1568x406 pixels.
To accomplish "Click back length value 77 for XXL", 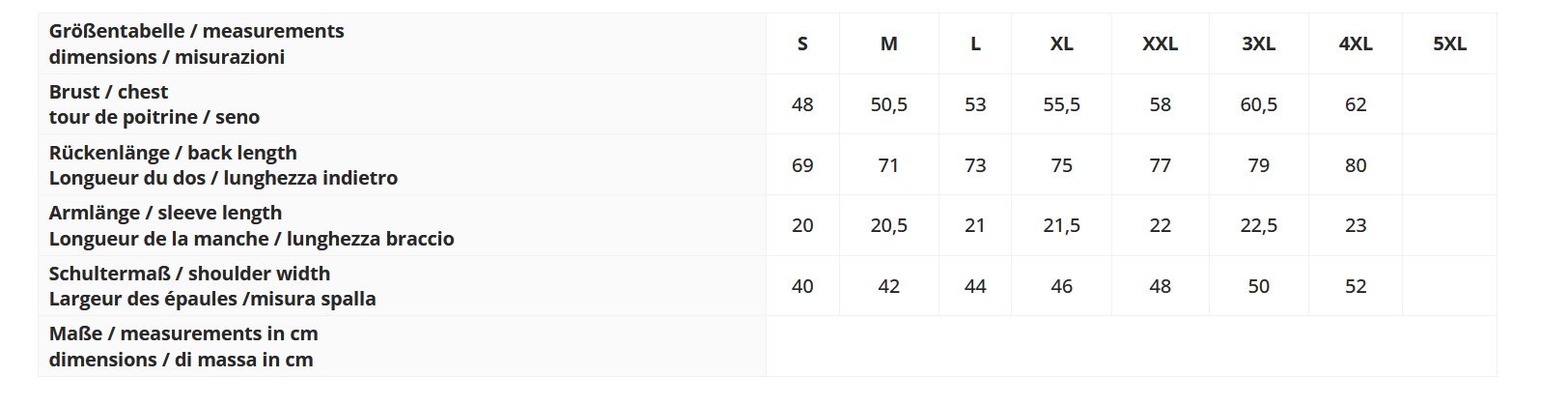I will [1160, 165].
